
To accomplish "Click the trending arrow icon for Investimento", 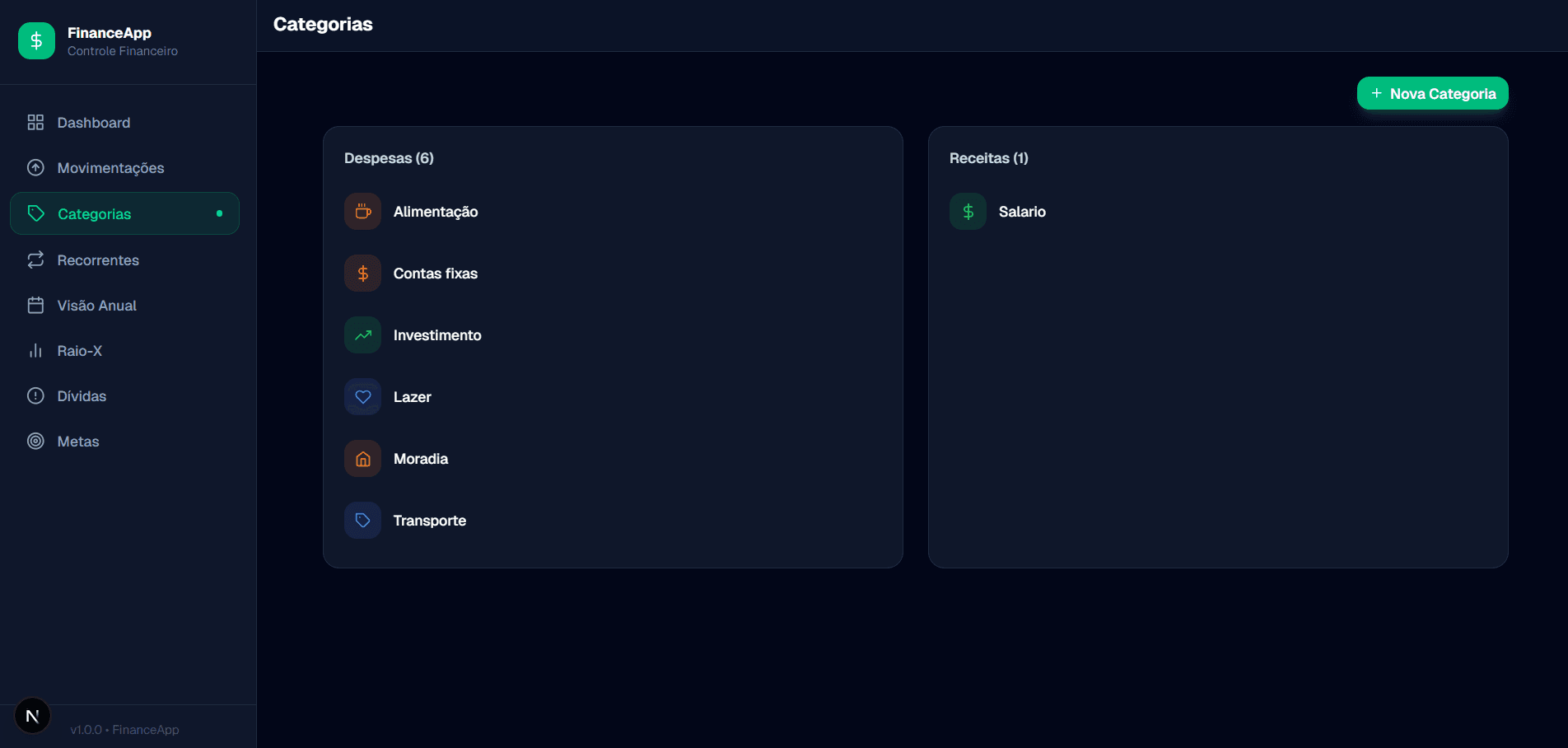I will [x=362, y=334].
